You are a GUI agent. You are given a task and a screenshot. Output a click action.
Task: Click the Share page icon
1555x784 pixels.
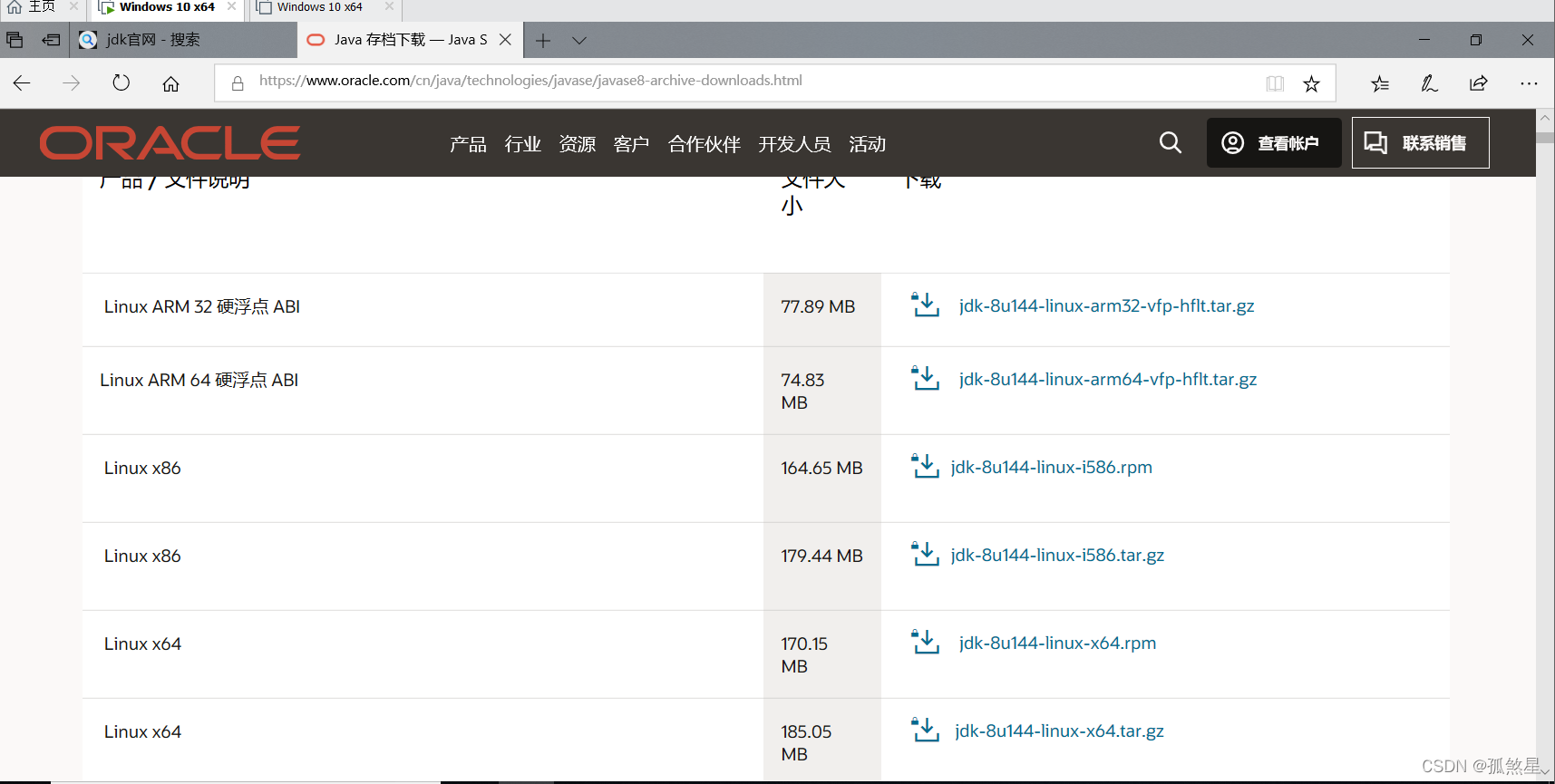[x=1478, y=83]
